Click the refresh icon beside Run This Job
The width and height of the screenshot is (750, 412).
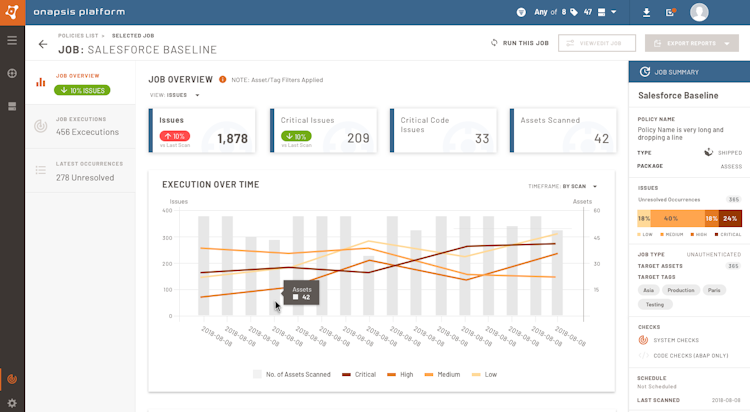tap(494, 43)
